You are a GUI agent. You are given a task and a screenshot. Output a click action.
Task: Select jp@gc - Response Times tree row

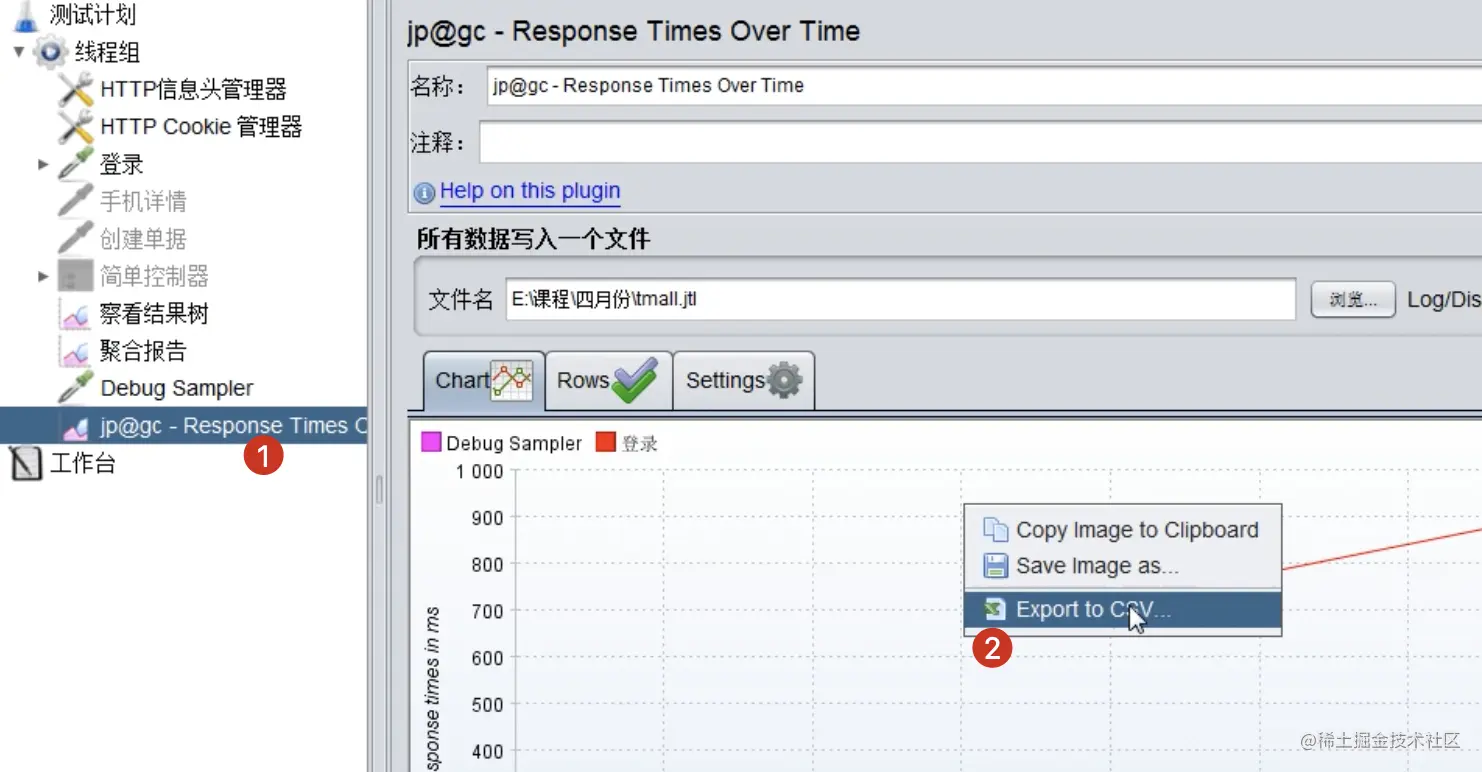[x=184, y=426]
